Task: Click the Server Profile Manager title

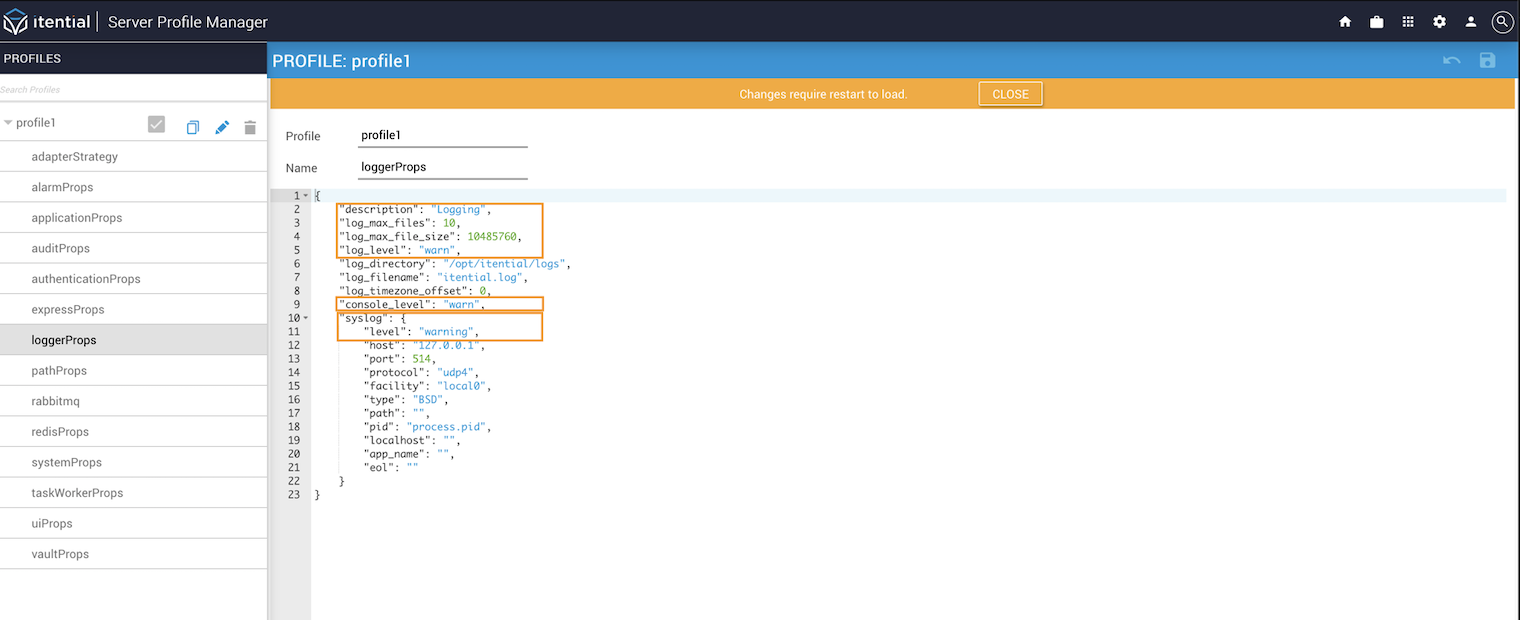Action: [x=188, y=22]
